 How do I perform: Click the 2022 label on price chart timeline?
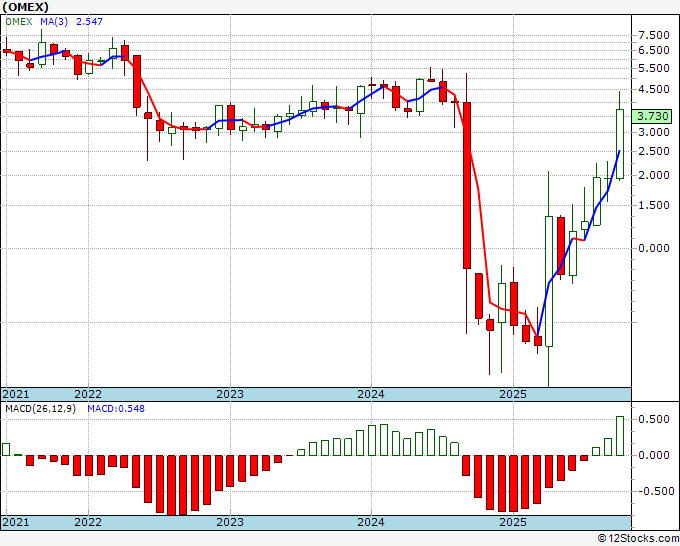click(x=88, y=394)
